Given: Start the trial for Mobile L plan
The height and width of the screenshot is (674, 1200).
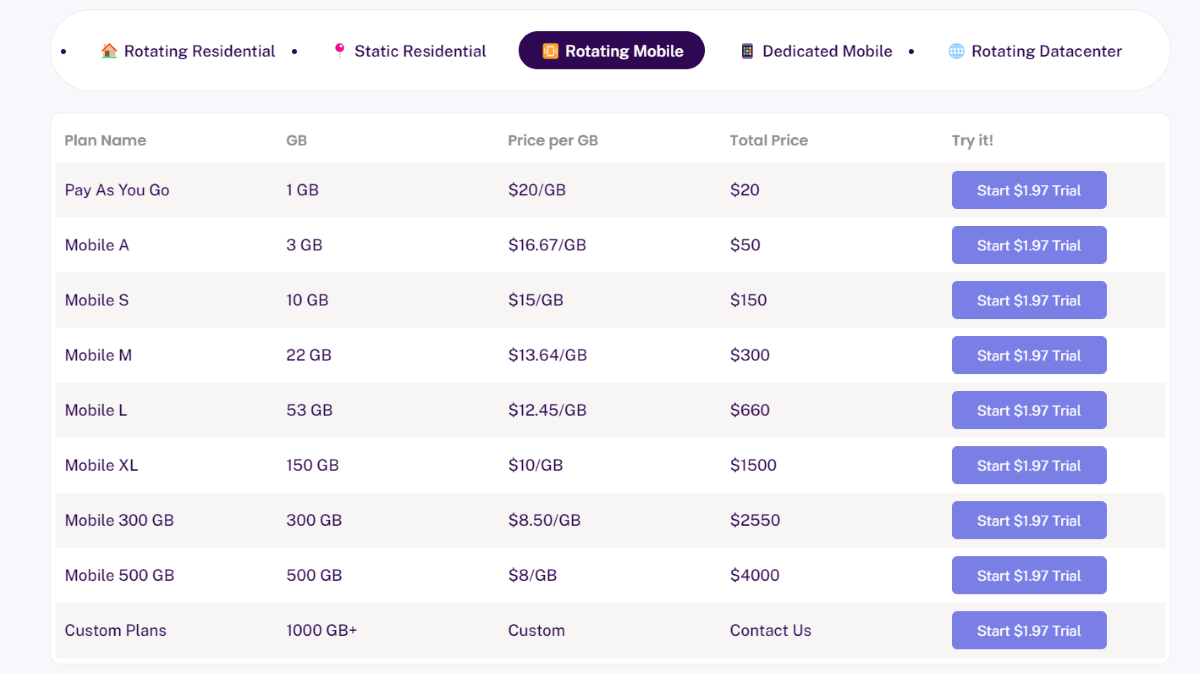Looking at the screenshot, I should 1029,410.
